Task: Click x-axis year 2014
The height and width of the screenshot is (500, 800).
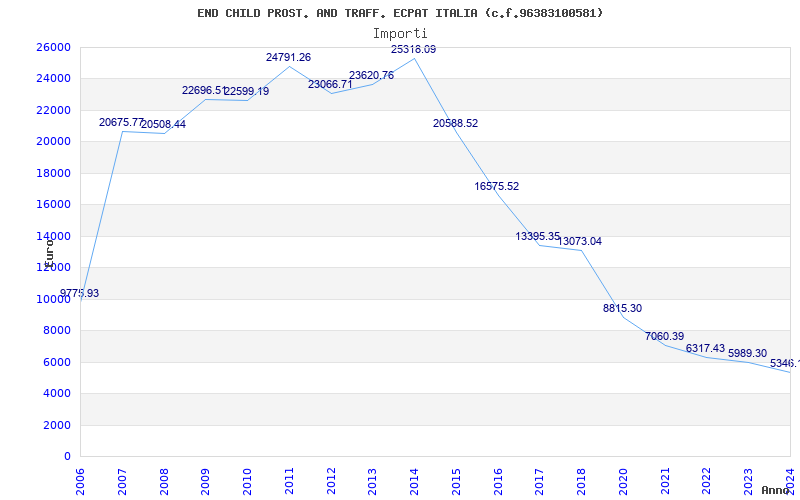Action: pos(415,482)
